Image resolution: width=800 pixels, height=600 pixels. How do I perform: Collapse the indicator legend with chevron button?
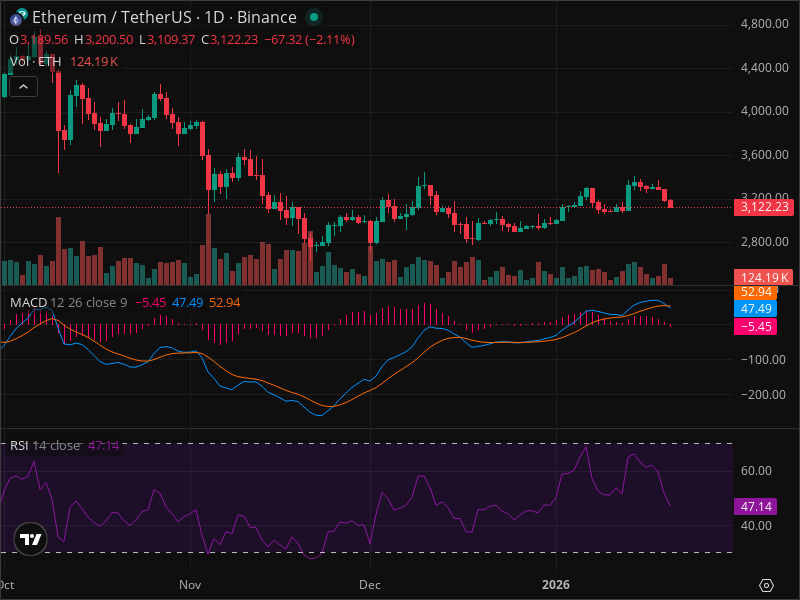click(23, 87)
